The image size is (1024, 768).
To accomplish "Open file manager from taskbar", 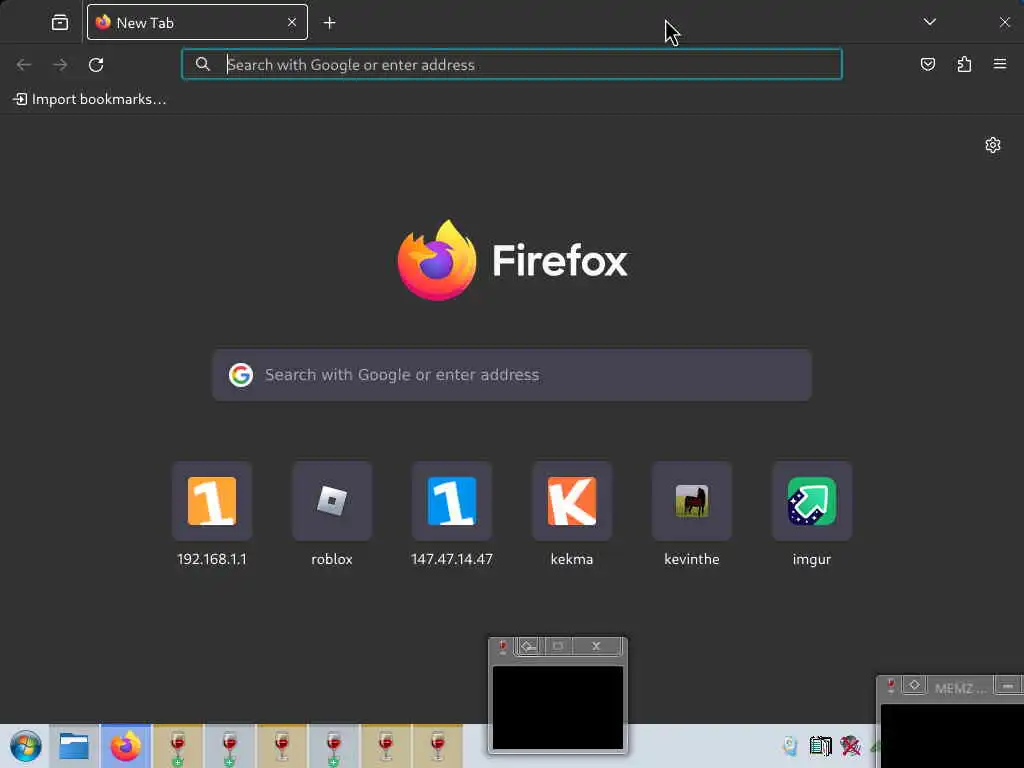I will pos(74,746).
